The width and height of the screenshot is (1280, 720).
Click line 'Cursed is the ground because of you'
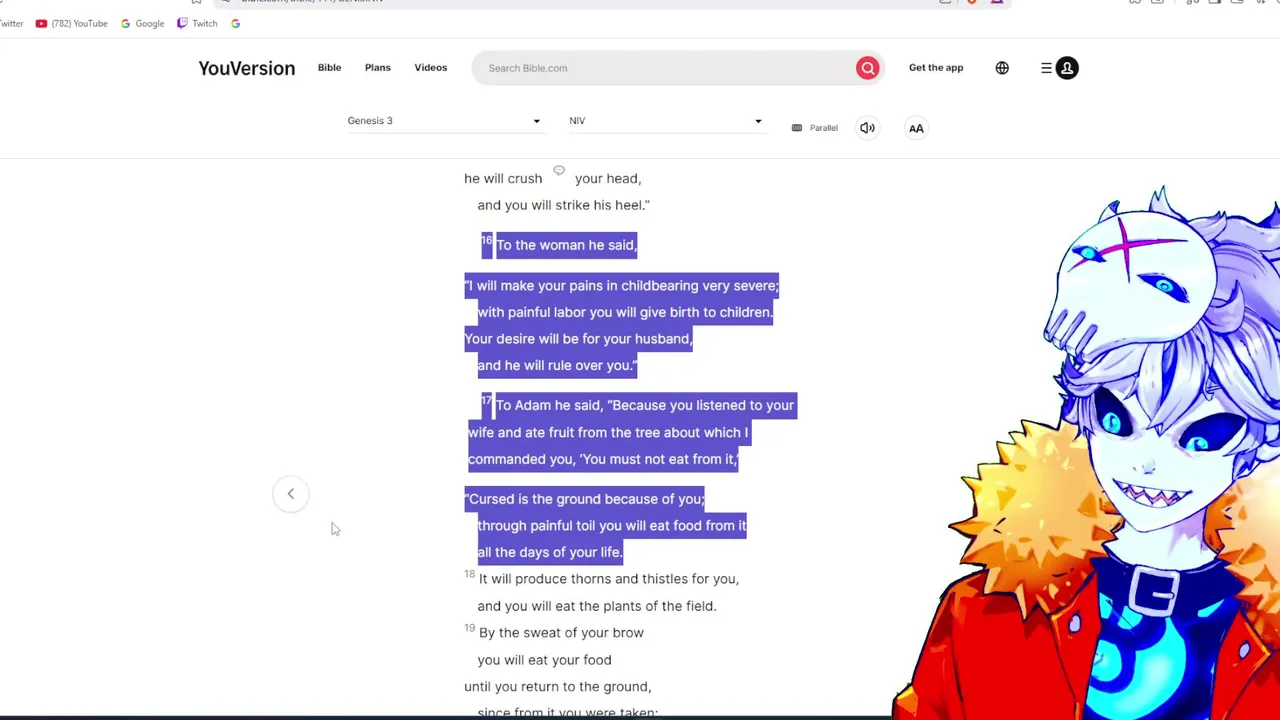[586, 499]
